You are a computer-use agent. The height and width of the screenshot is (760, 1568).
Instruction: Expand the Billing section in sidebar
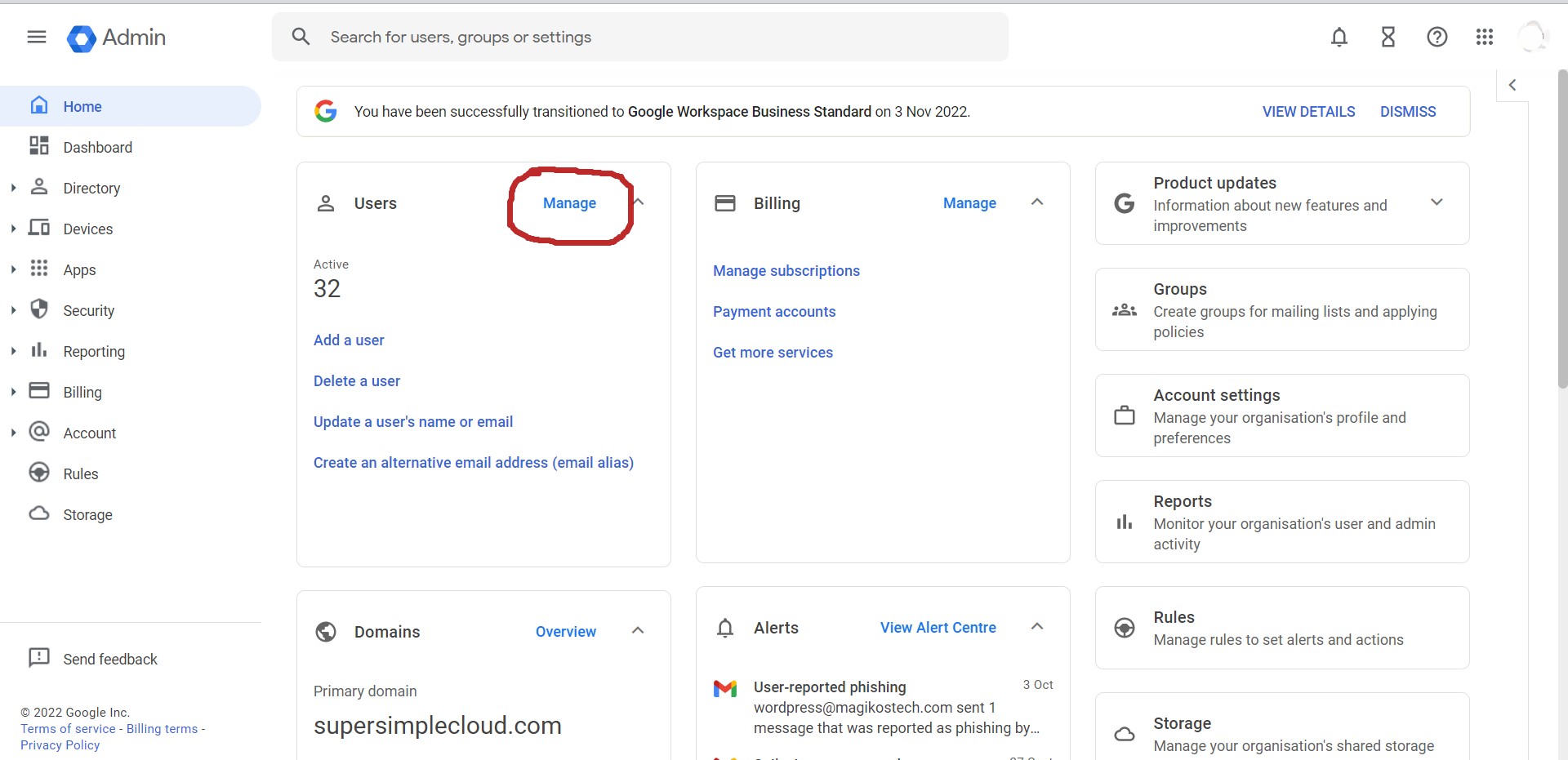tap(13, 392)
